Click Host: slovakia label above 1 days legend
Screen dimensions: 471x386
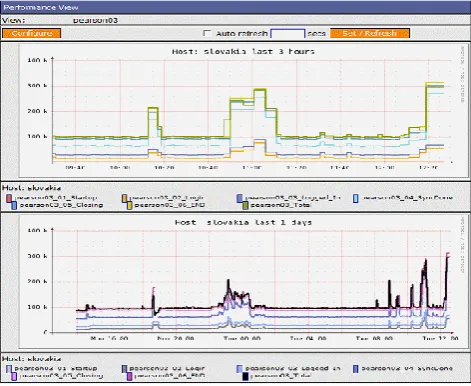pos(32,359)
